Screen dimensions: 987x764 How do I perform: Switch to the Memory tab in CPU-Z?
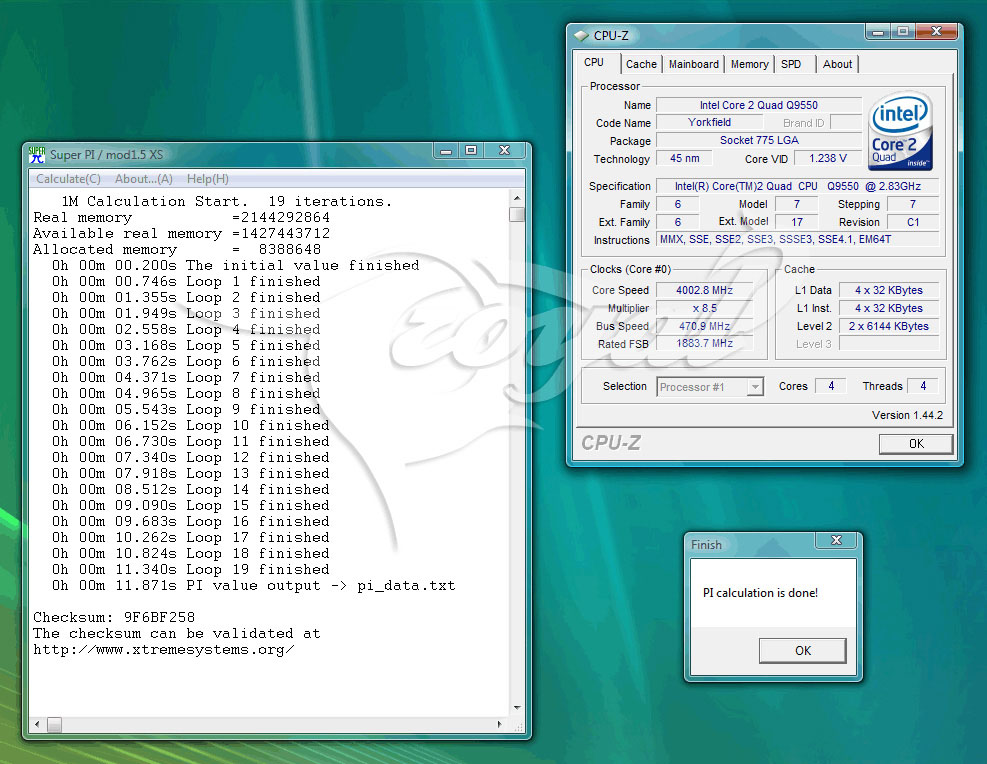[749, 64]
